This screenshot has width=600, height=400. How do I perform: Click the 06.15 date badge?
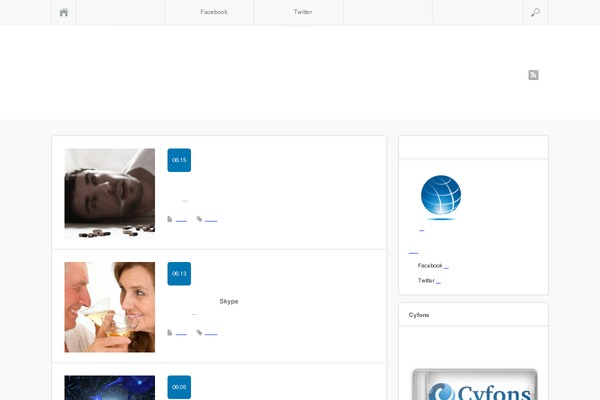(x=179, y=160)
